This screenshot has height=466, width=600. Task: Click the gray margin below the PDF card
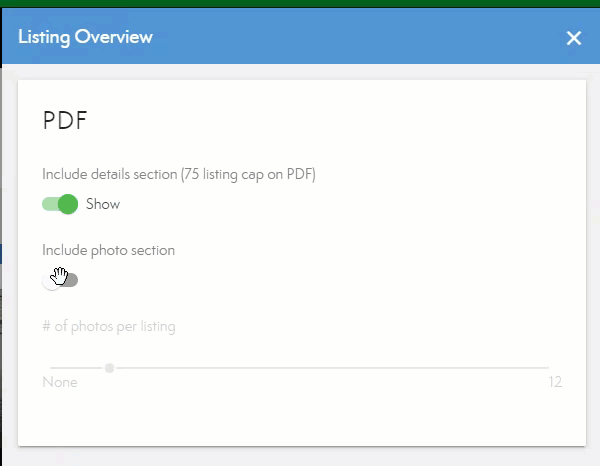[300, 456]
